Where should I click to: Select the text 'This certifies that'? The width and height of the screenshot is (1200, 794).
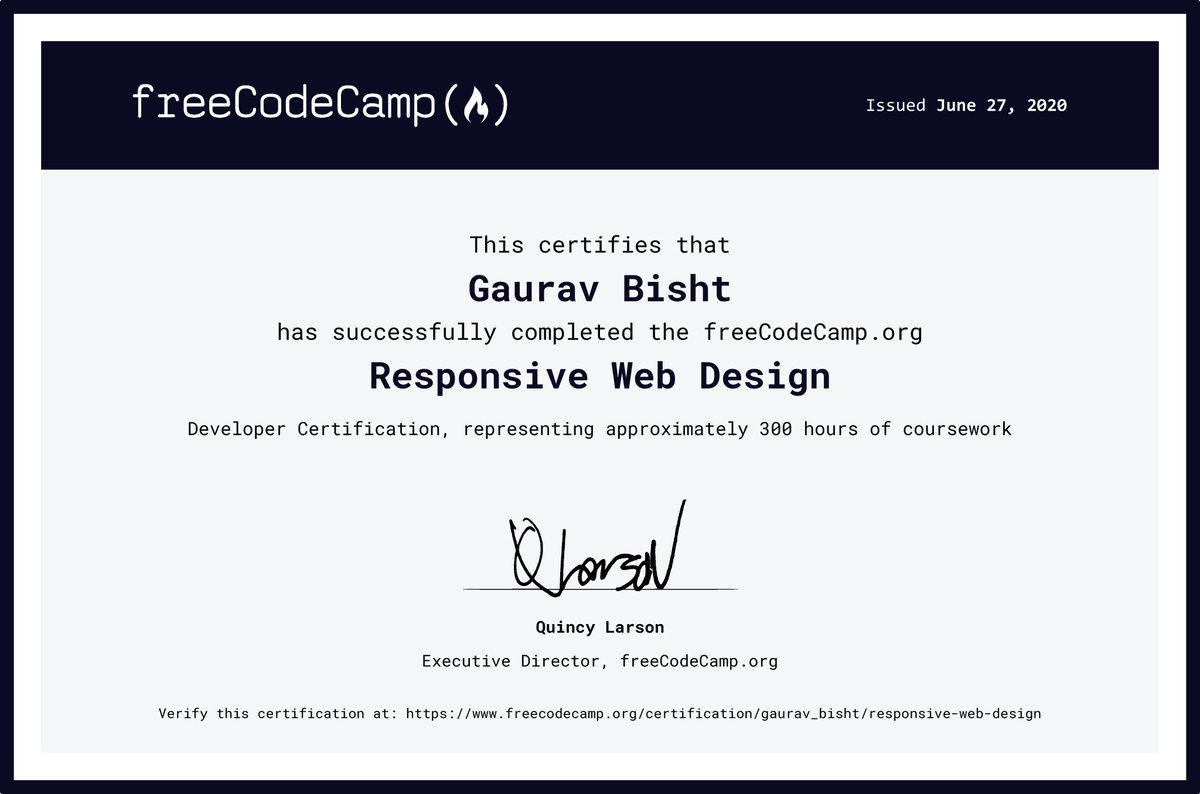600,244
